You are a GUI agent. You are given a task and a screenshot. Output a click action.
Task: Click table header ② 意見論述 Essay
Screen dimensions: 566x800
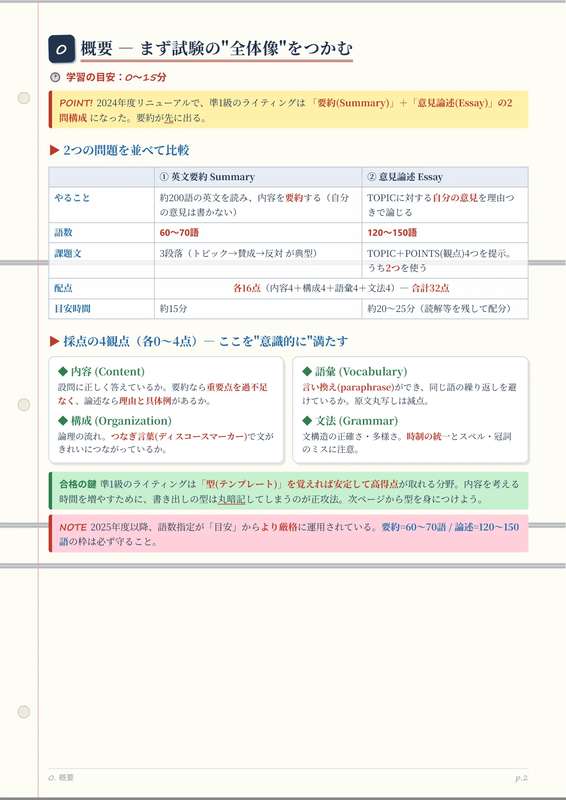405,177
